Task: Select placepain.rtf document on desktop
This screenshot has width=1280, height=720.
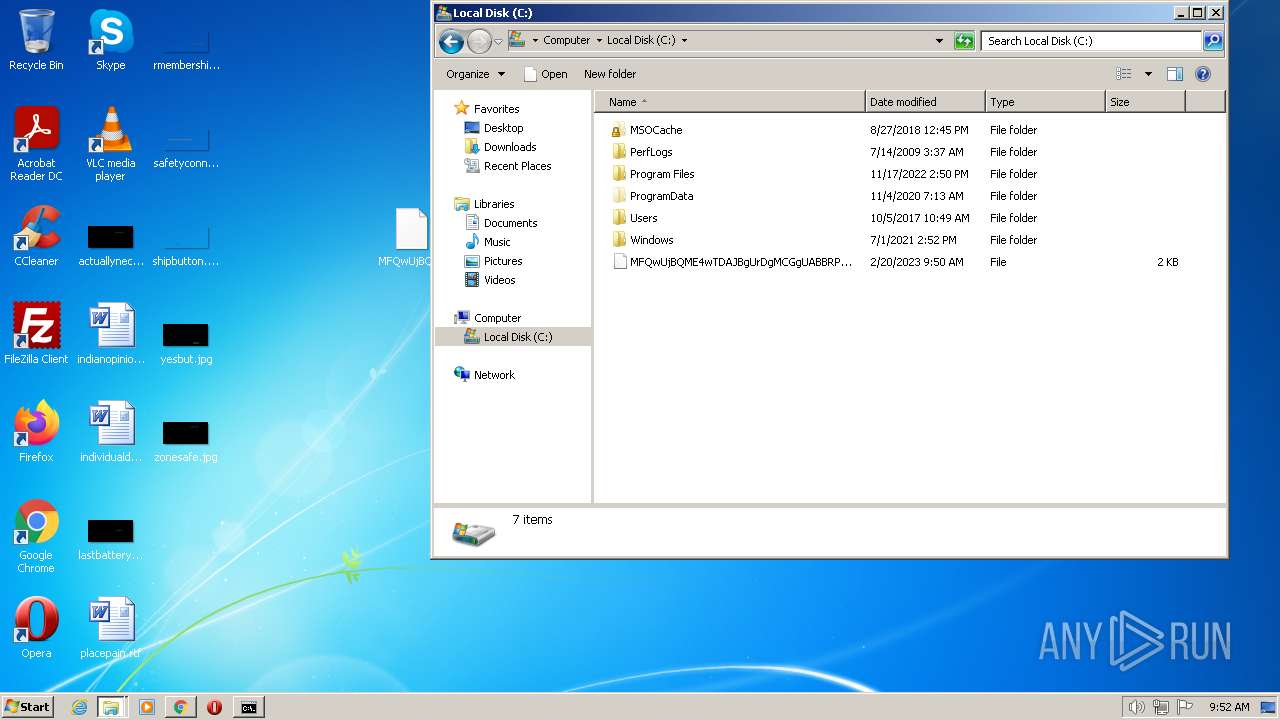Action: pos(110,628)
